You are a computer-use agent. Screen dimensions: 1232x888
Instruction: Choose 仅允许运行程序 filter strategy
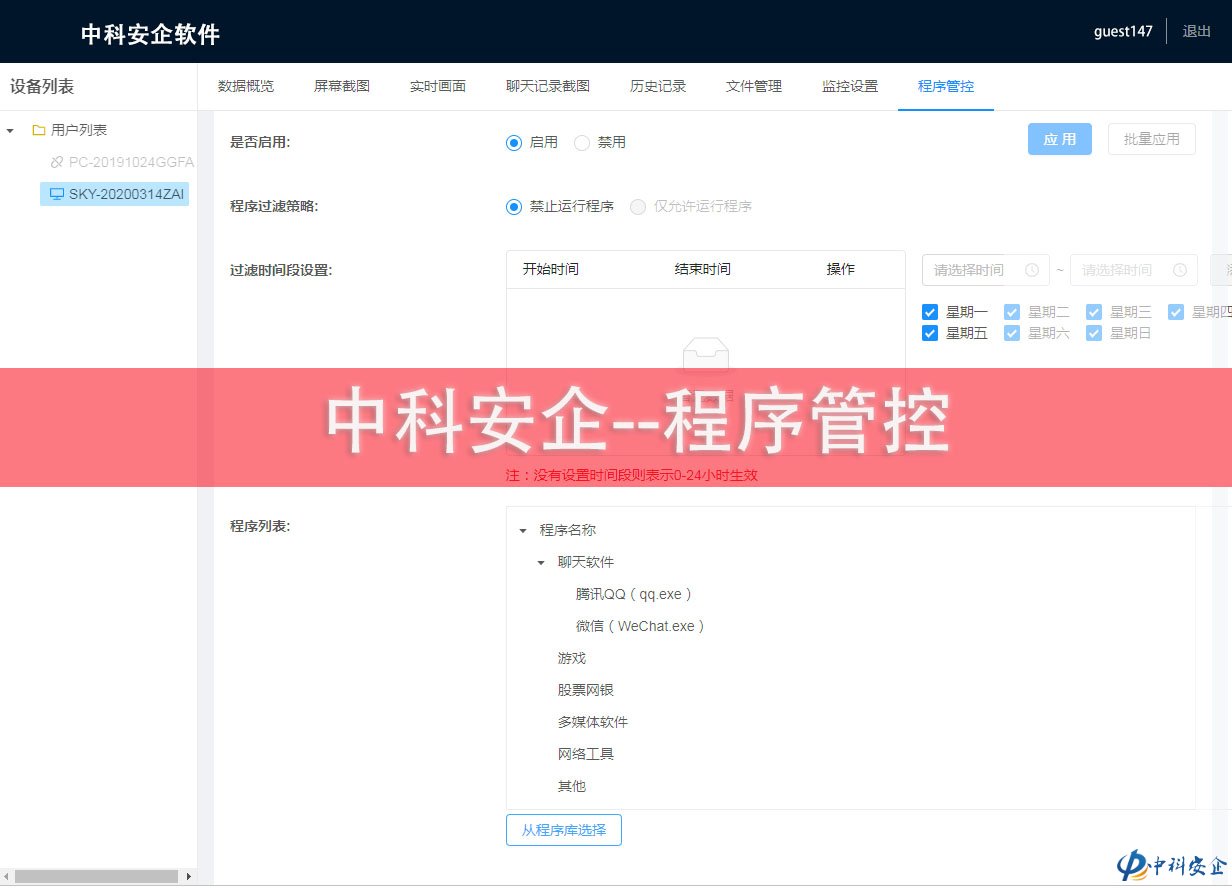[x=638, y=206]
